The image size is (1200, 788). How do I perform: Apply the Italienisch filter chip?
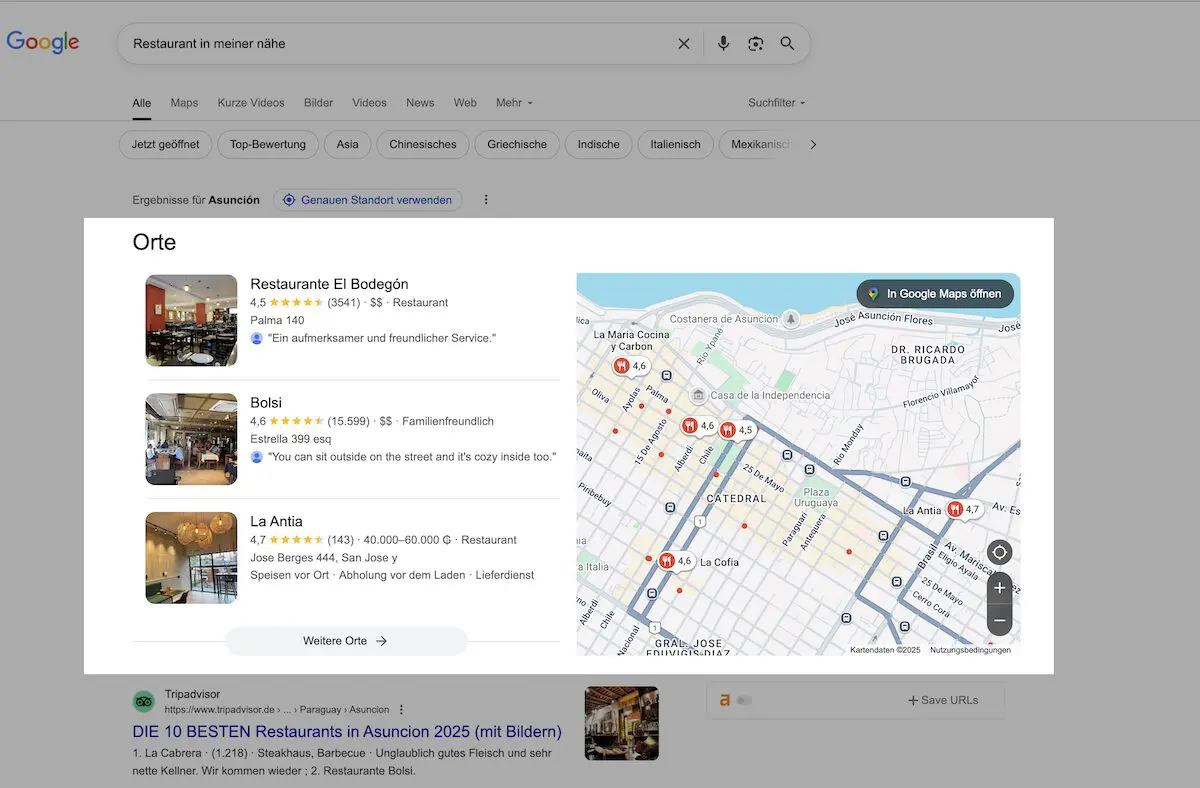675,144
